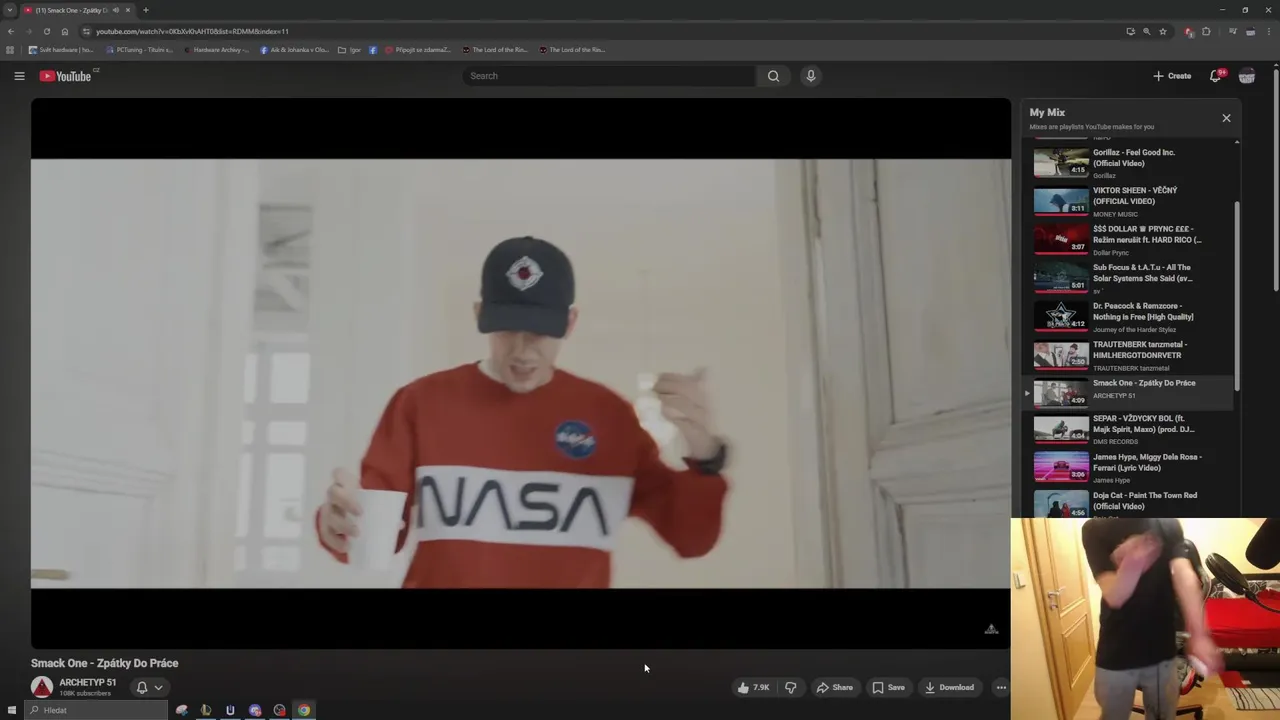Viewport: 1280px width, 720px height.
Task: Play Sub Focus & t.A.T.u. playlist item
Action: point(1130,278)
